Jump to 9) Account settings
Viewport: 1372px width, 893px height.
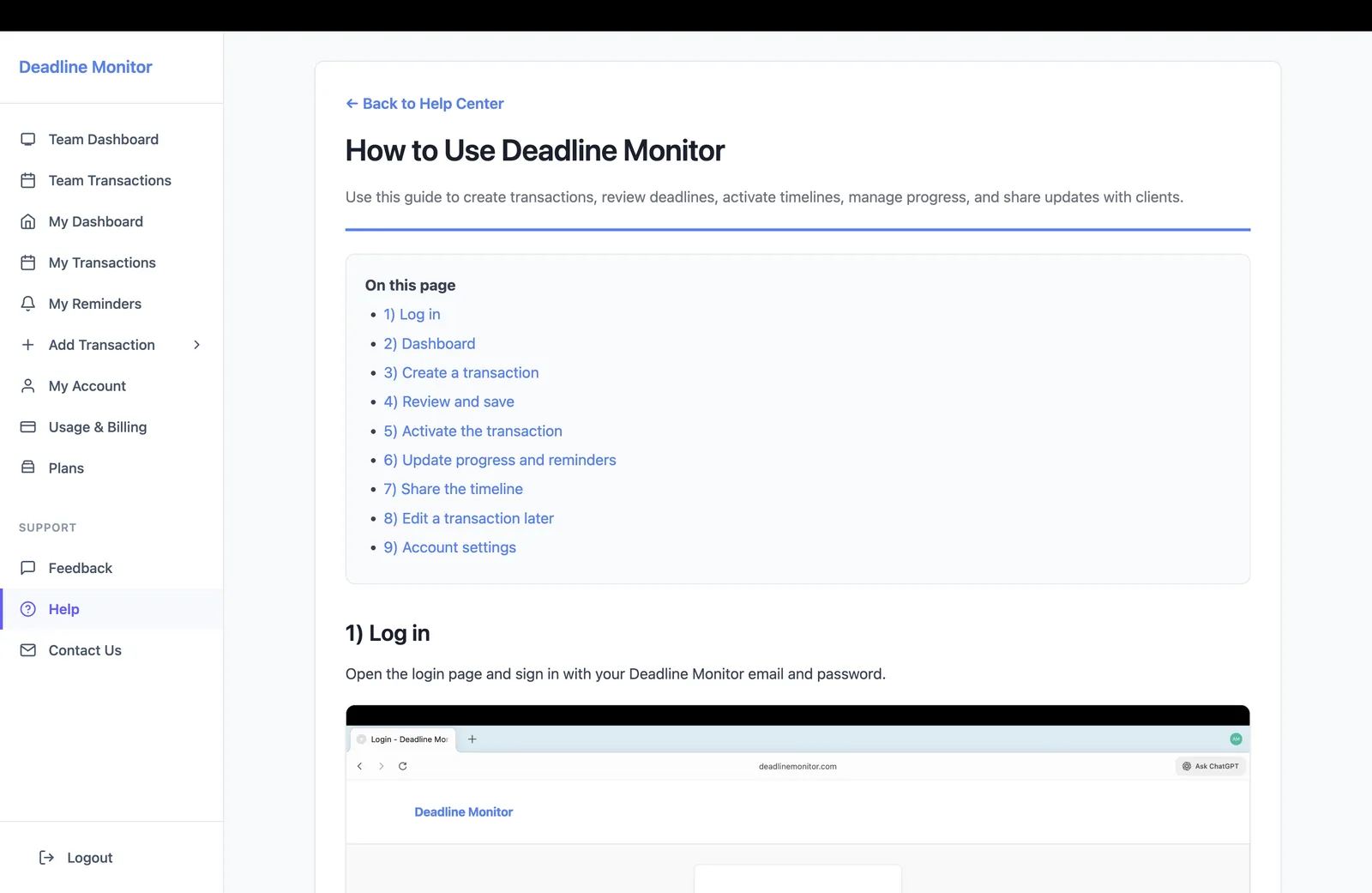450,547
